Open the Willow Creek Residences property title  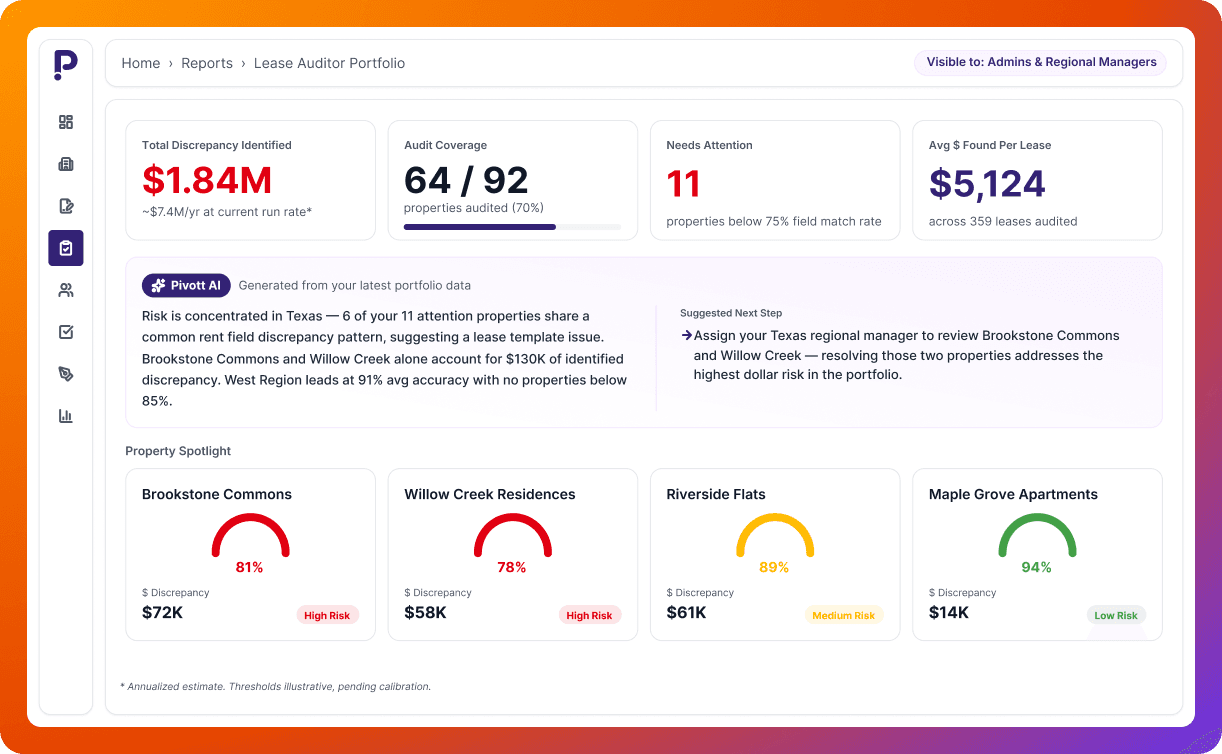pos(490,494)
